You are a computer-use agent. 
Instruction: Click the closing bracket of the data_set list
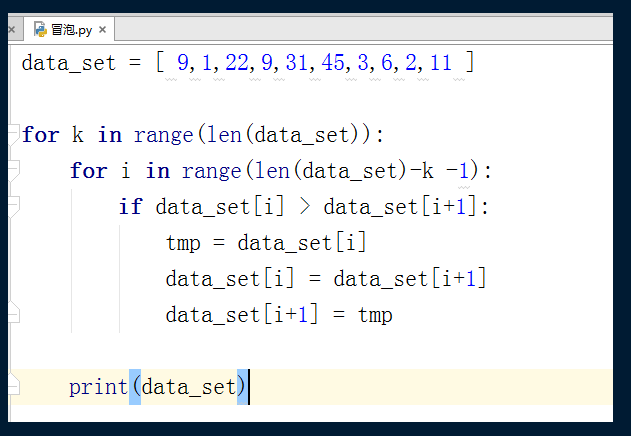(470, 62)
